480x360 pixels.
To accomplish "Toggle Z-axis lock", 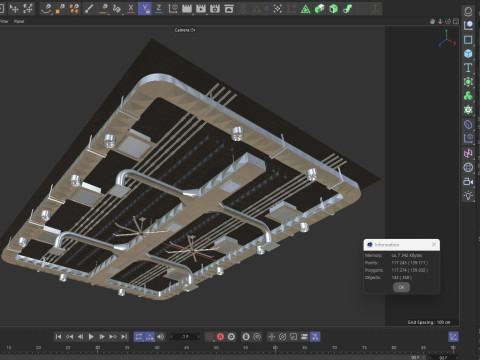I will point(159,8).
